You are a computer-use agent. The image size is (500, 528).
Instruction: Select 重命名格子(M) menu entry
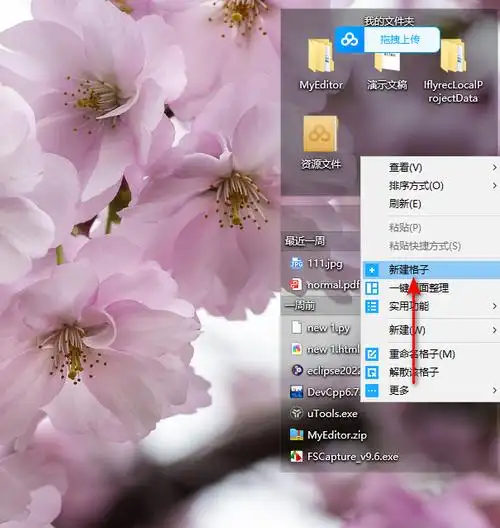coord(430,354)
